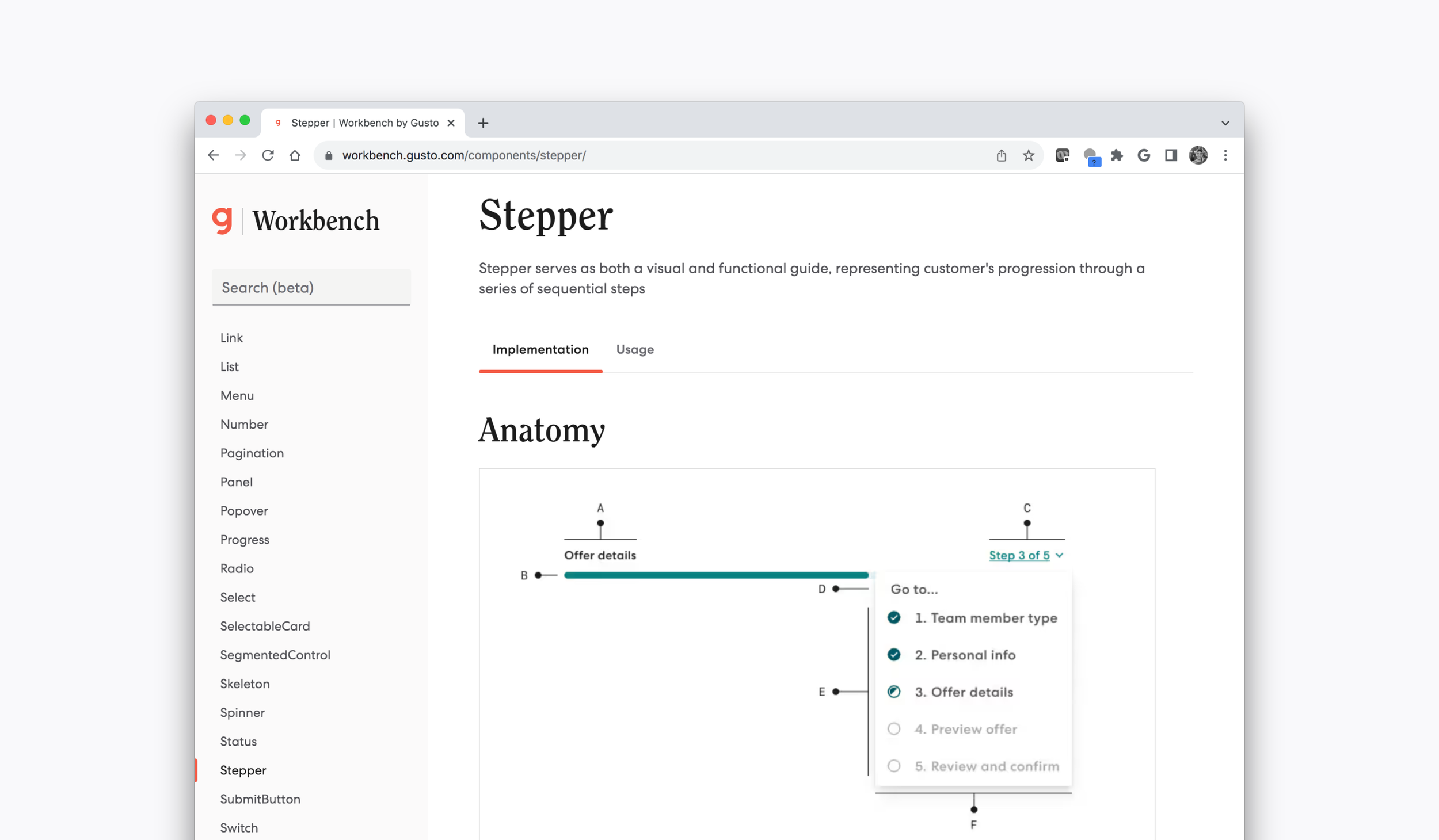Click the Gusto g logo
This screenshot has height=840, width=1439.
click(222, 220)
